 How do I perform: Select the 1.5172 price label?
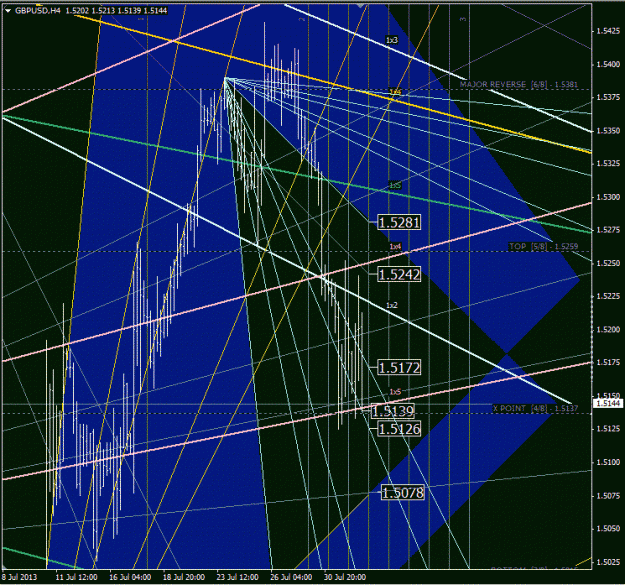point(399,367)
